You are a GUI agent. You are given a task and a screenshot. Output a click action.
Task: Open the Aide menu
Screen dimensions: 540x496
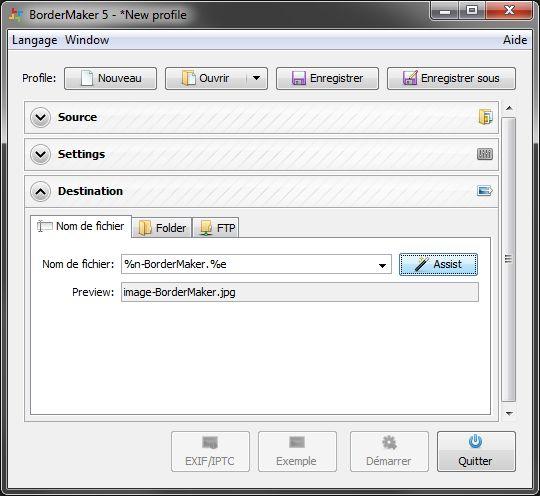(x=515, y=40)
